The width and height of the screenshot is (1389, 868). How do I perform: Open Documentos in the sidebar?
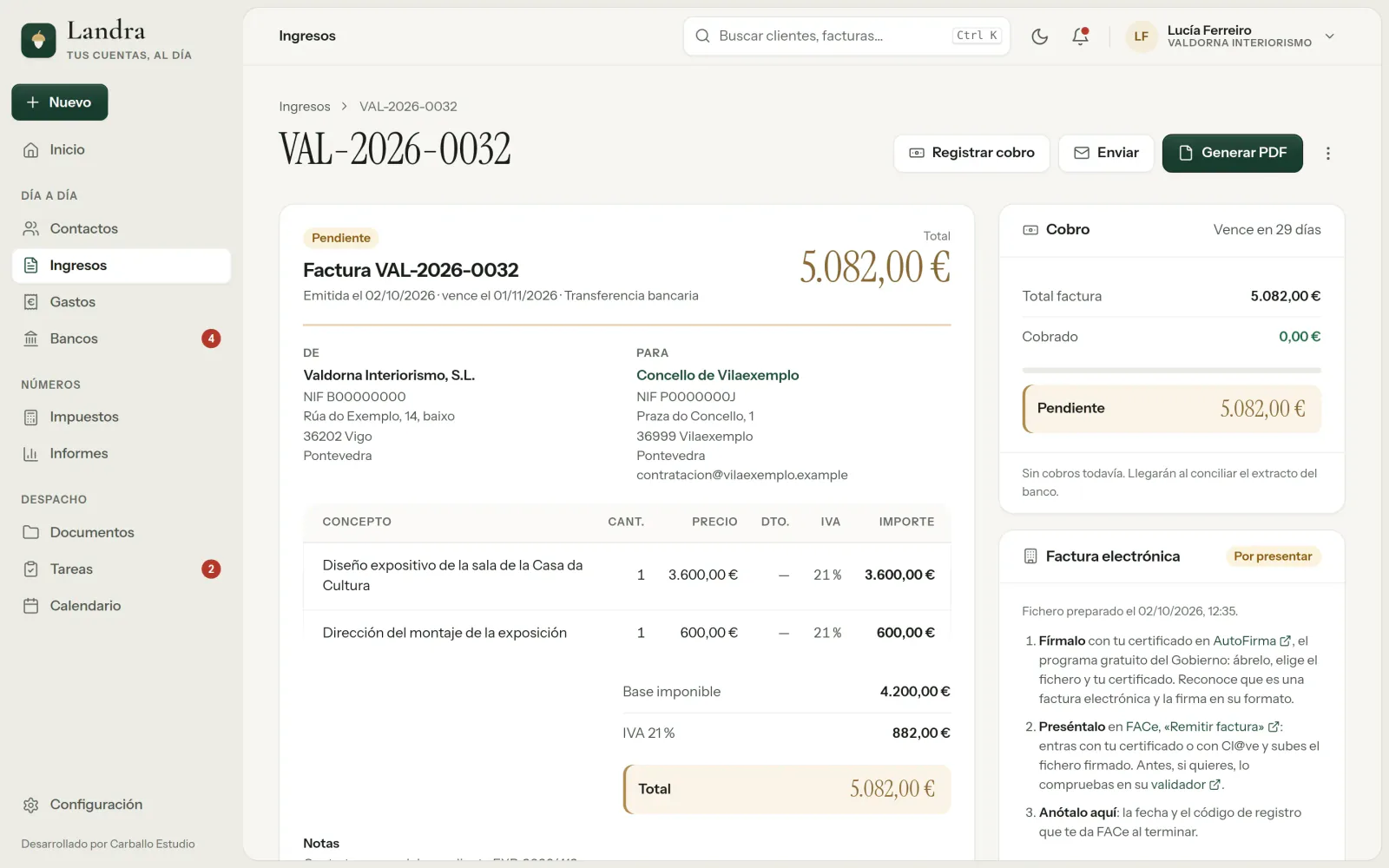[x=122, y=533]
